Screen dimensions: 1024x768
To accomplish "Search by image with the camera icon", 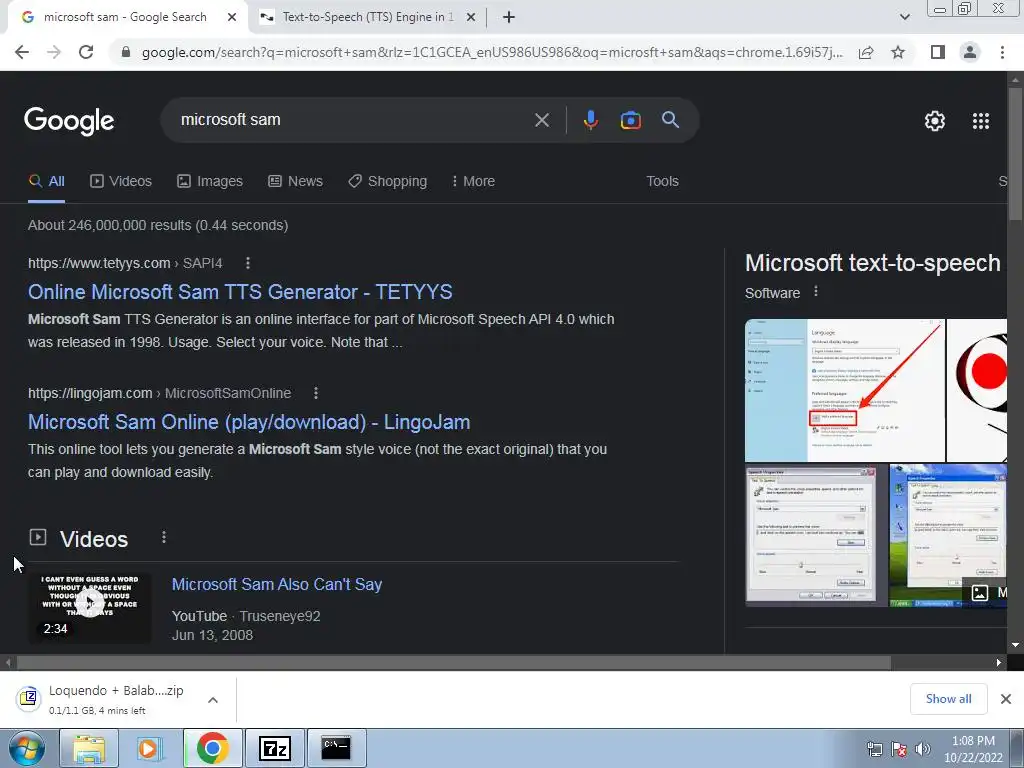I will 630,120.
